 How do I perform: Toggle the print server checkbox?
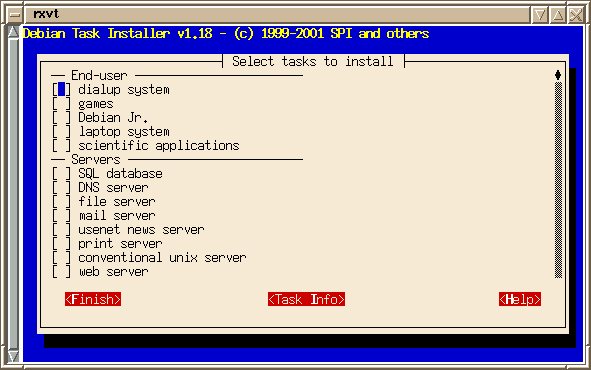pos(61,243)
